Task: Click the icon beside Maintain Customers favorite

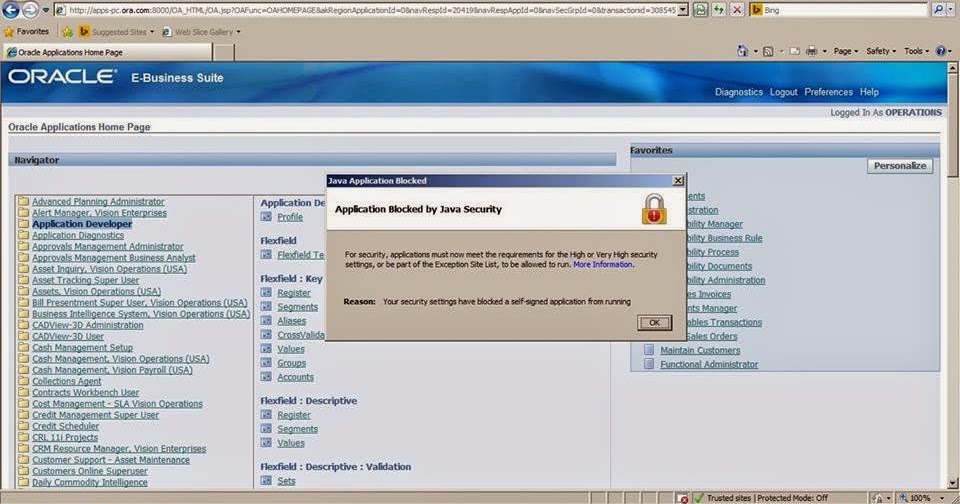Action: (x=649, y=350)
